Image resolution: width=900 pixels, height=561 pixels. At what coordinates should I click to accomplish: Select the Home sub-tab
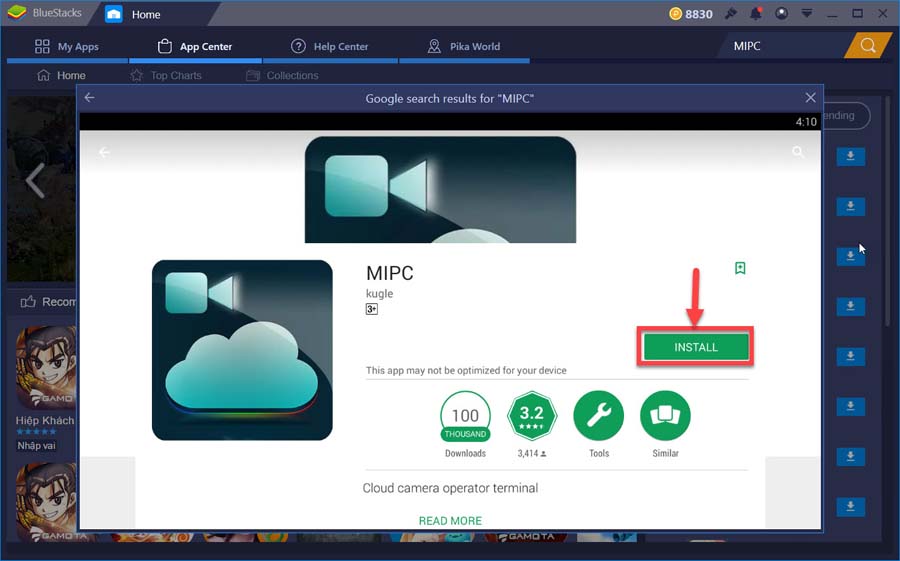coord(61,75)
